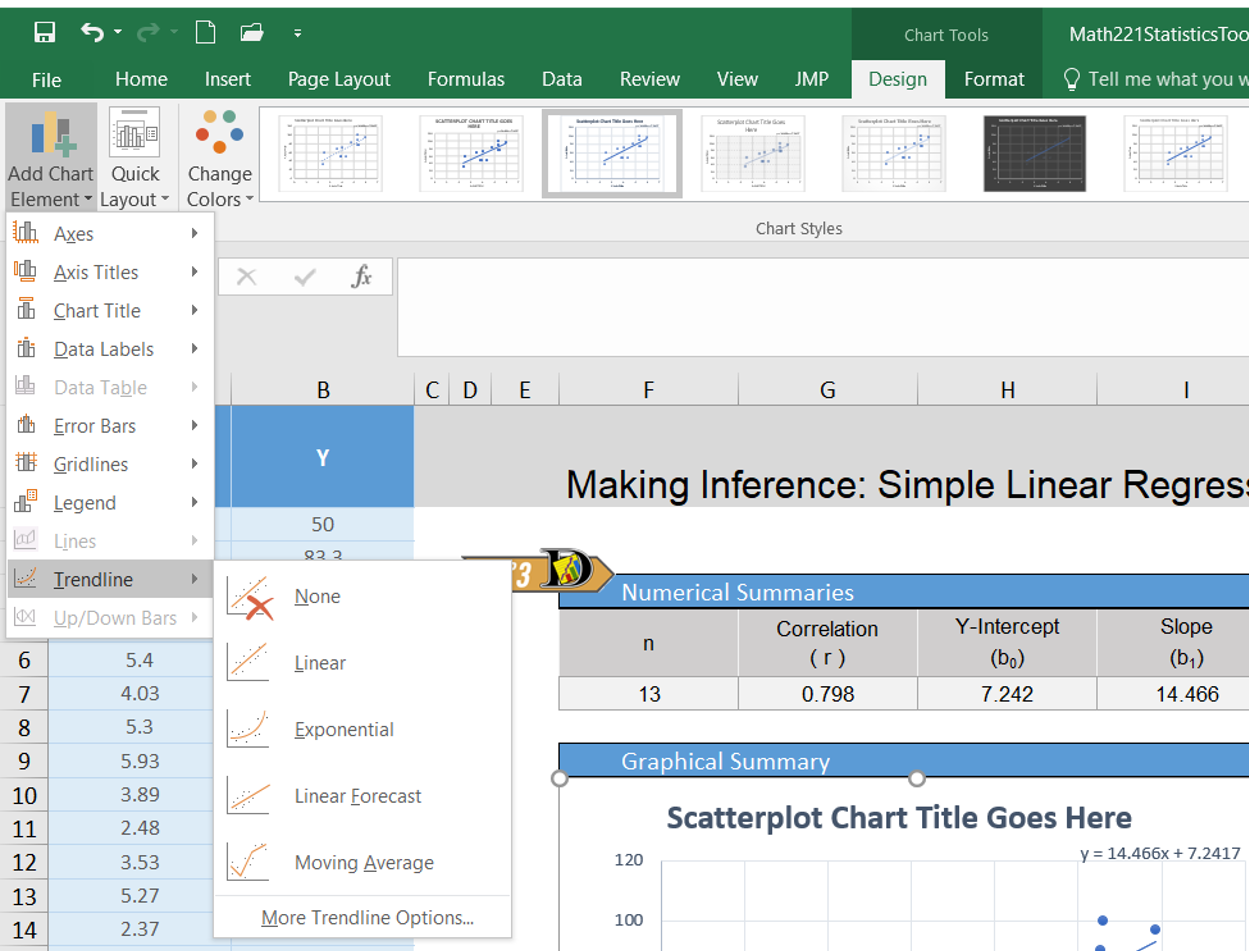The height and width of the screenshot is (951, 1249).
Task: Click the Undo arrow icon
Action: (x=92, y=33)
